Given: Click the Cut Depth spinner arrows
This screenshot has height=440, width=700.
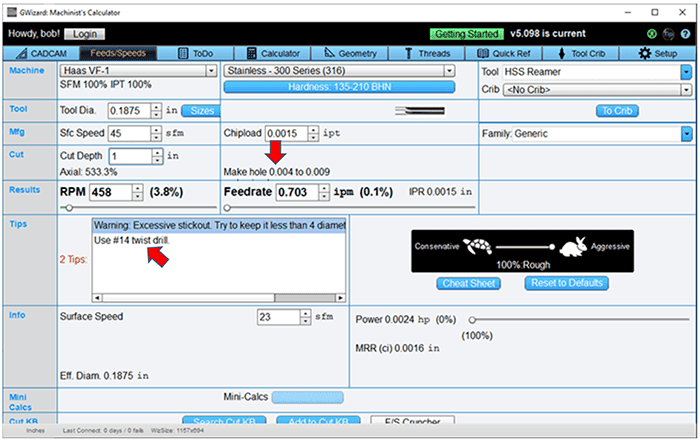Looking at the screenshot, I should (x=158, y=156).
